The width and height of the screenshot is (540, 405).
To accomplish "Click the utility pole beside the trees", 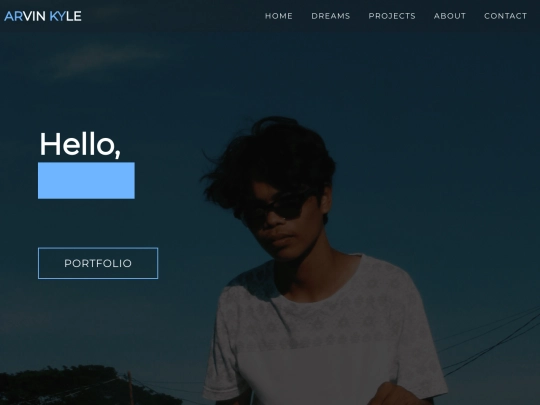I will (x=130, y=388).
